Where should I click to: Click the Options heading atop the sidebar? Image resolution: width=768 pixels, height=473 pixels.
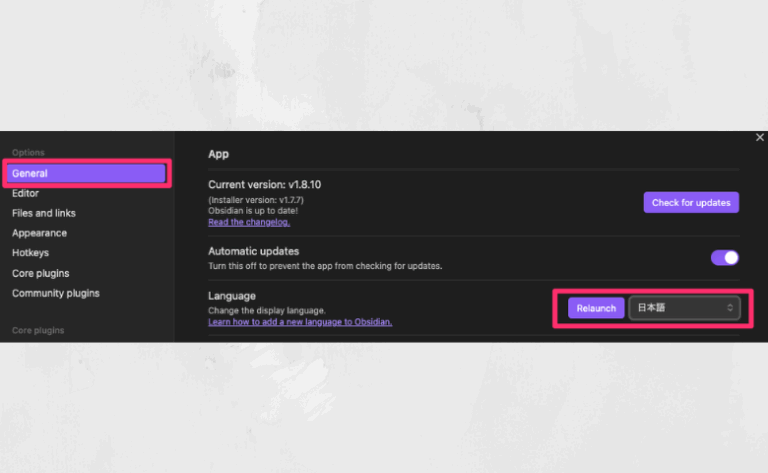click(x=28, y=152)
